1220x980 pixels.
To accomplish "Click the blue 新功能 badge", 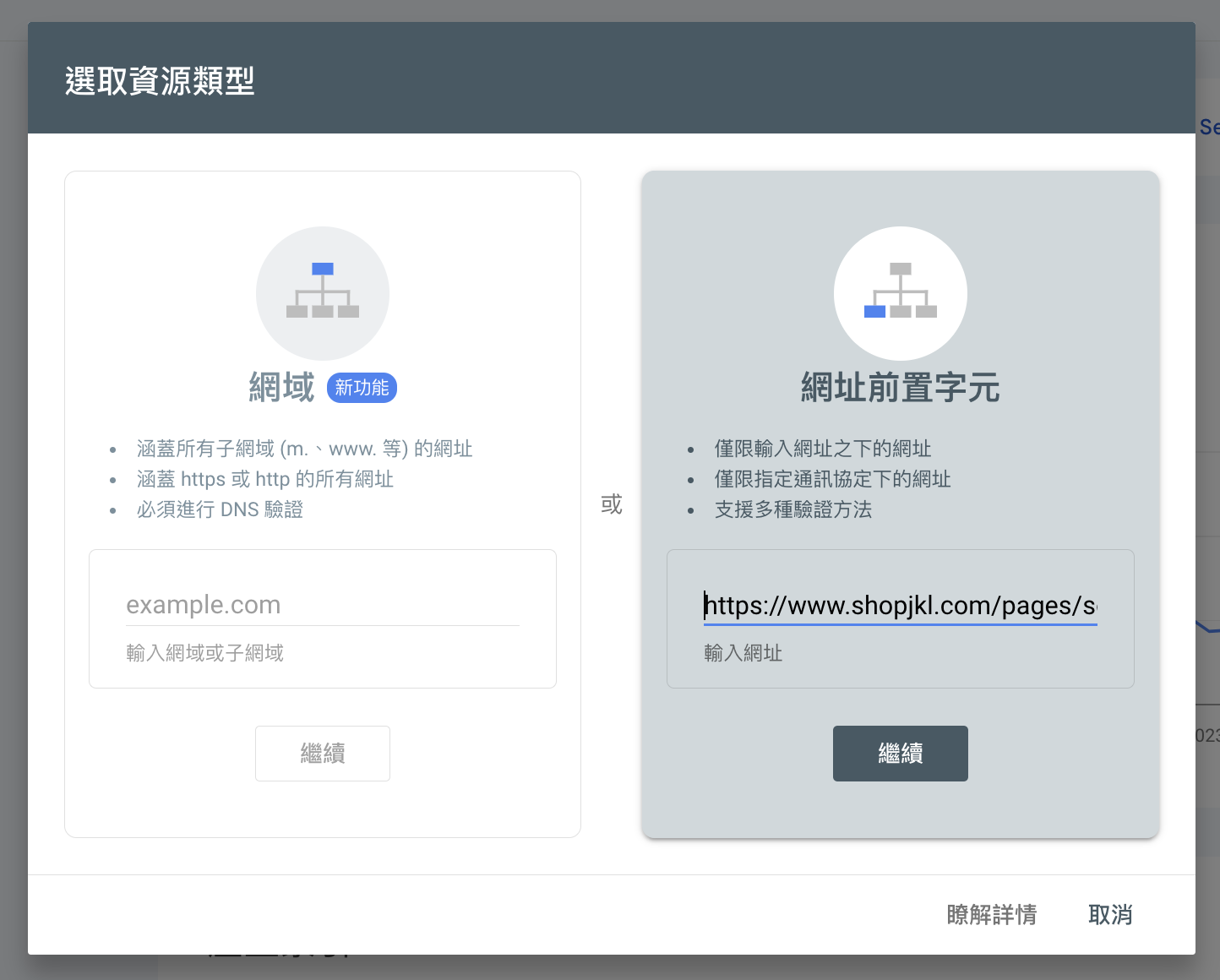I will point(362,388).
